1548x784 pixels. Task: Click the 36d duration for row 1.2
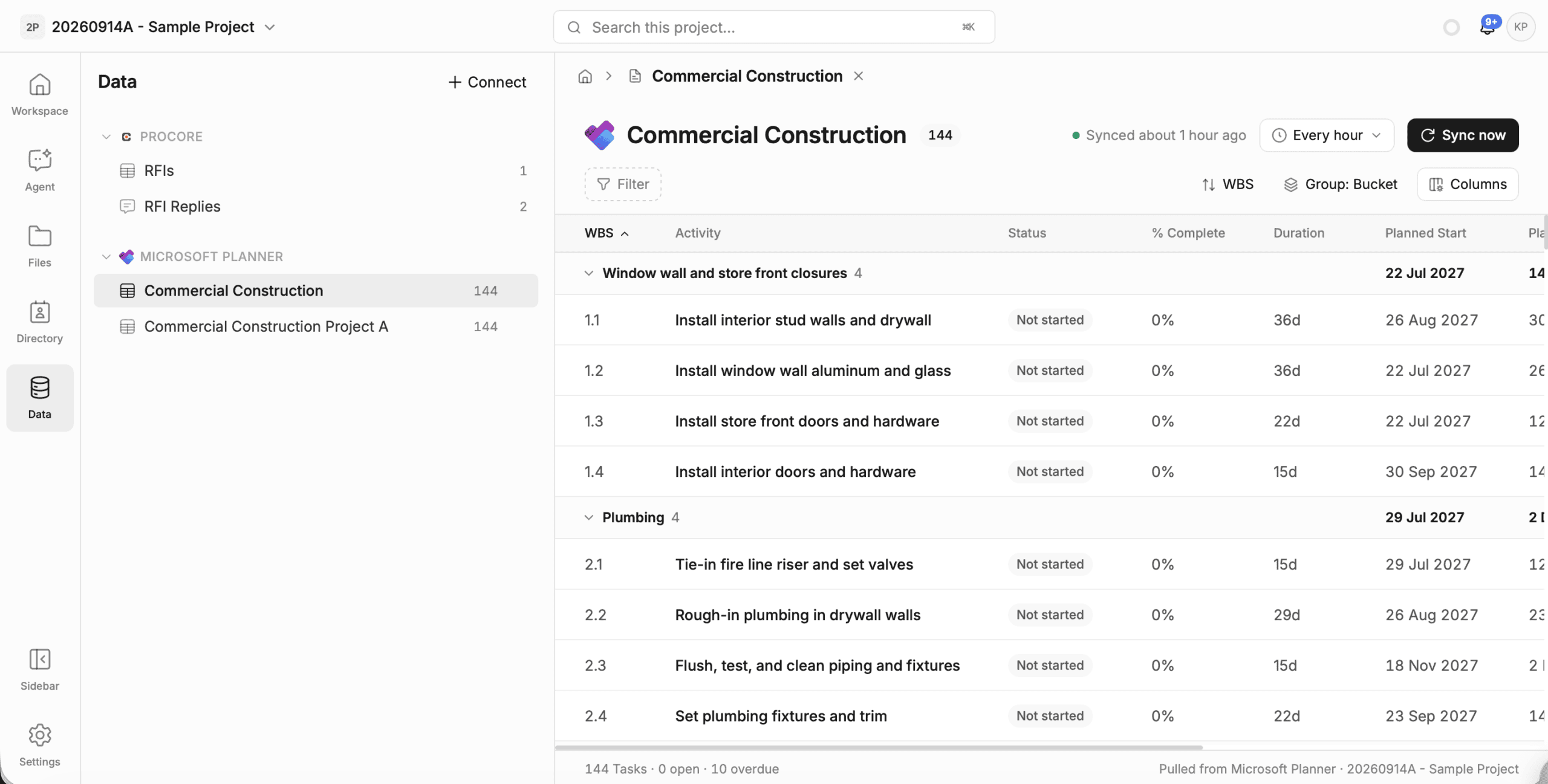[1287, 371]
